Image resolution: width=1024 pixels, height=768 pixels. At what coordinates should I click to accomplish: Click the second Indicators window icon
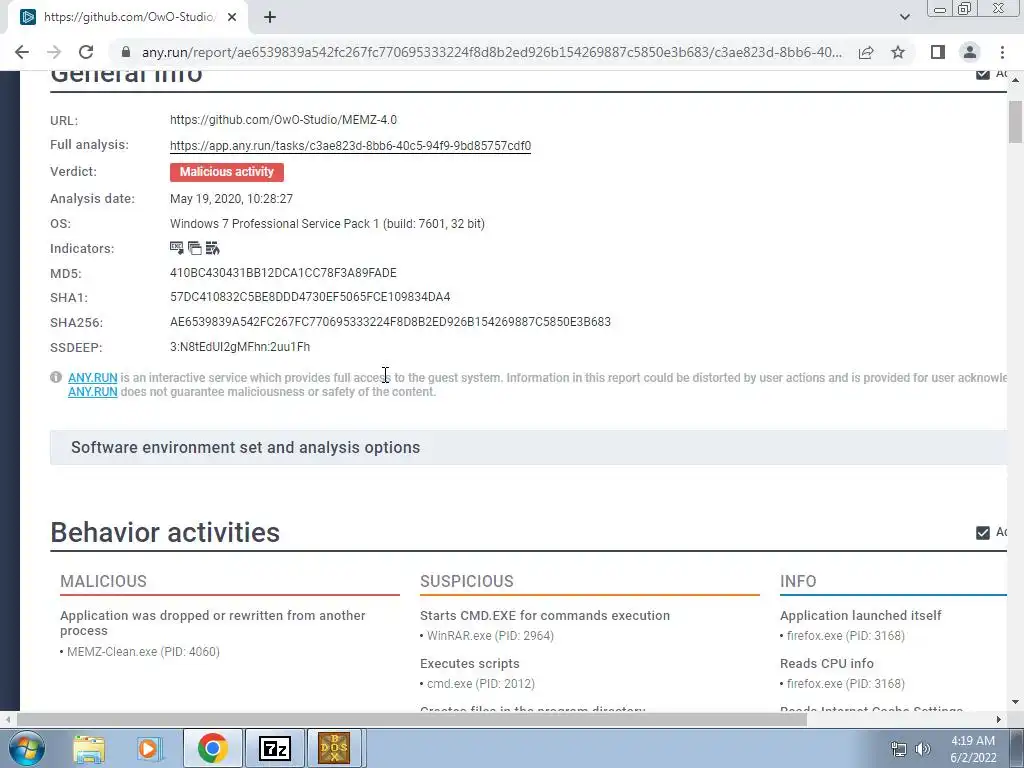point(195,248)
